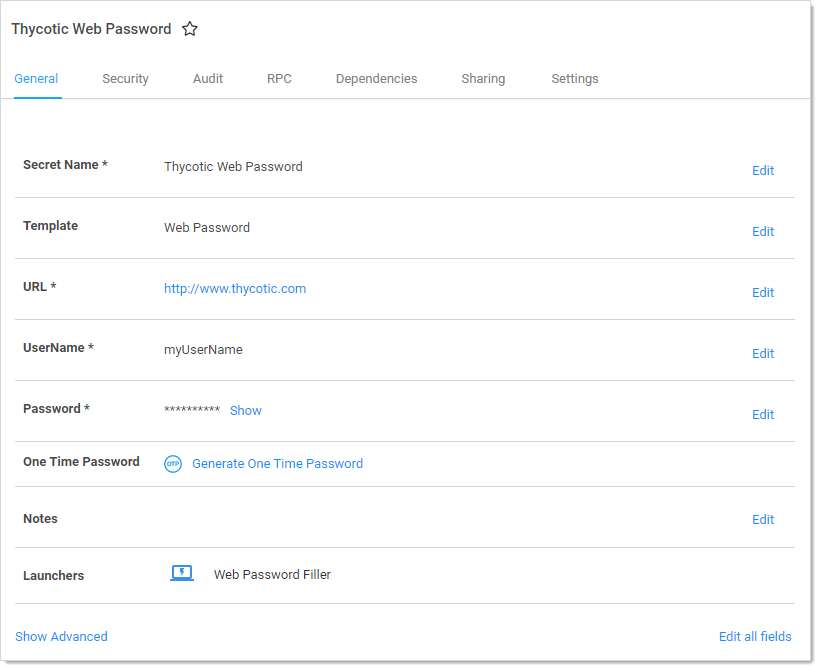Image resolution: width=819 pixels, height=669 pixels.
Task: Edit the Secret Name field
Action: point(763,171)
